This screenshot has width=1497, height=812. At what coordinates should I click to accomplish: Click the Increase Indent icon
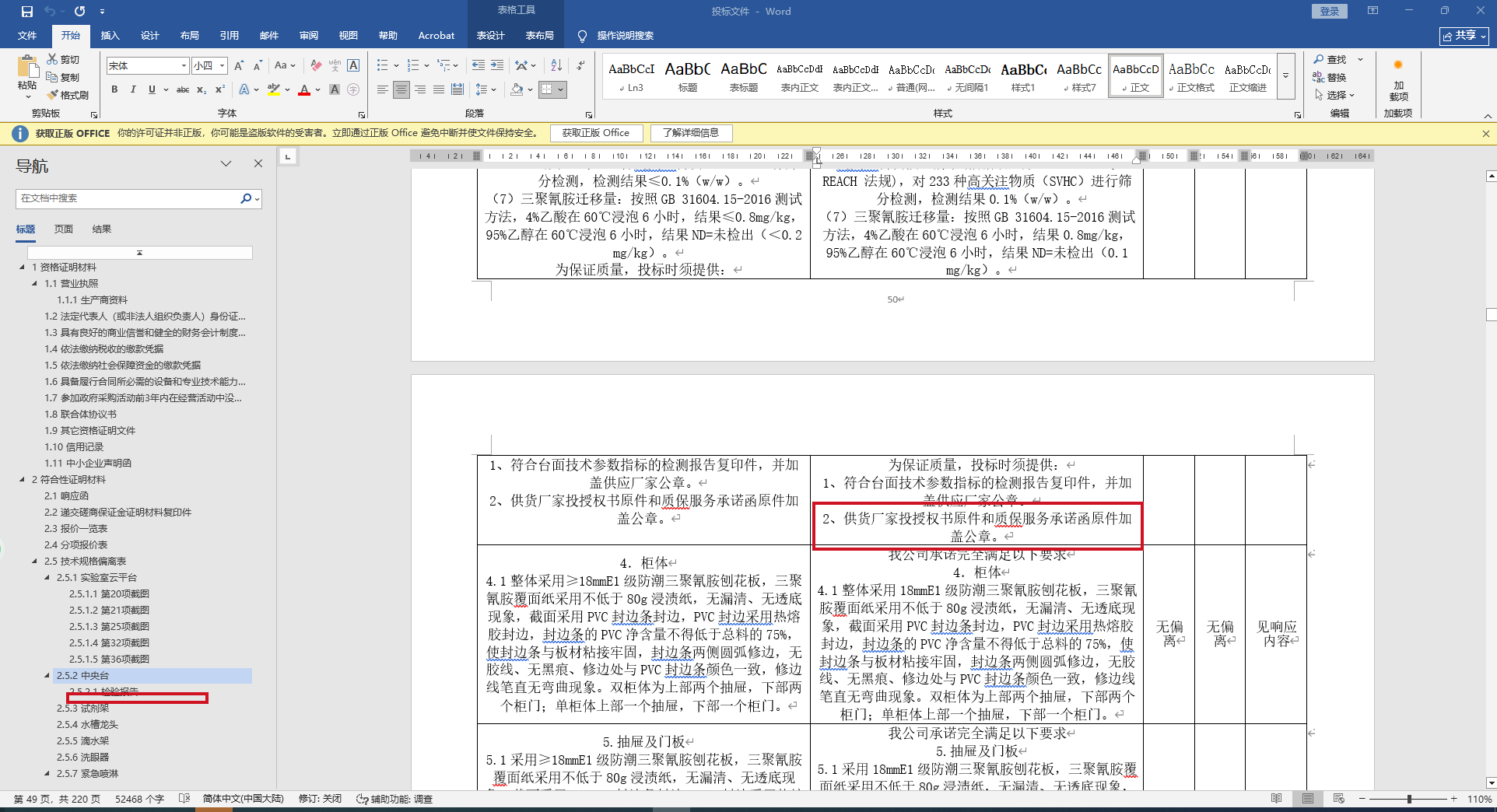point(497,65)
